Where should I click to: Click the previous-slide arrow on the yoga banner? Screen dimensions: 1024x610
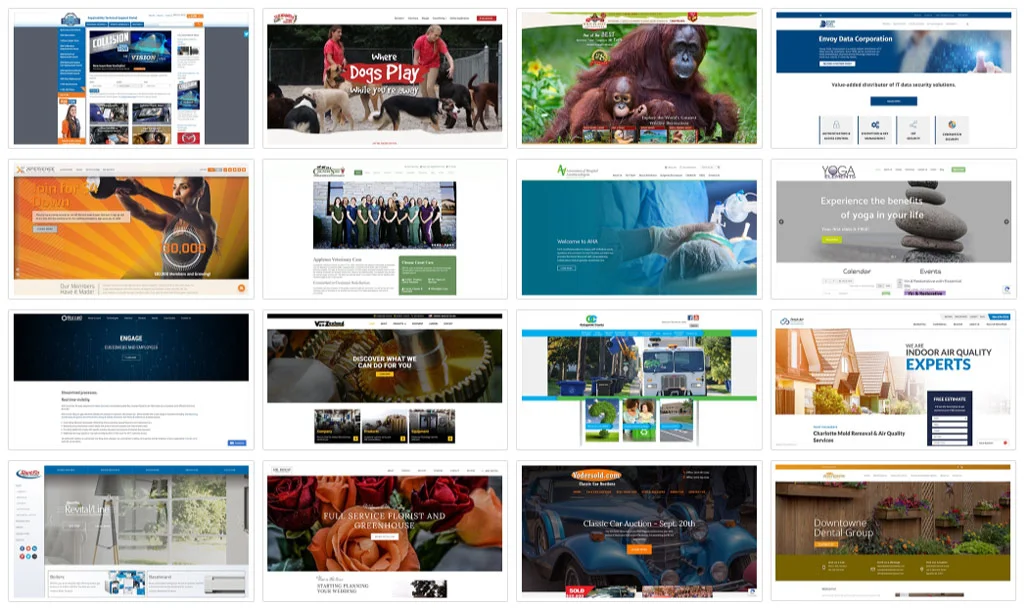781,222
